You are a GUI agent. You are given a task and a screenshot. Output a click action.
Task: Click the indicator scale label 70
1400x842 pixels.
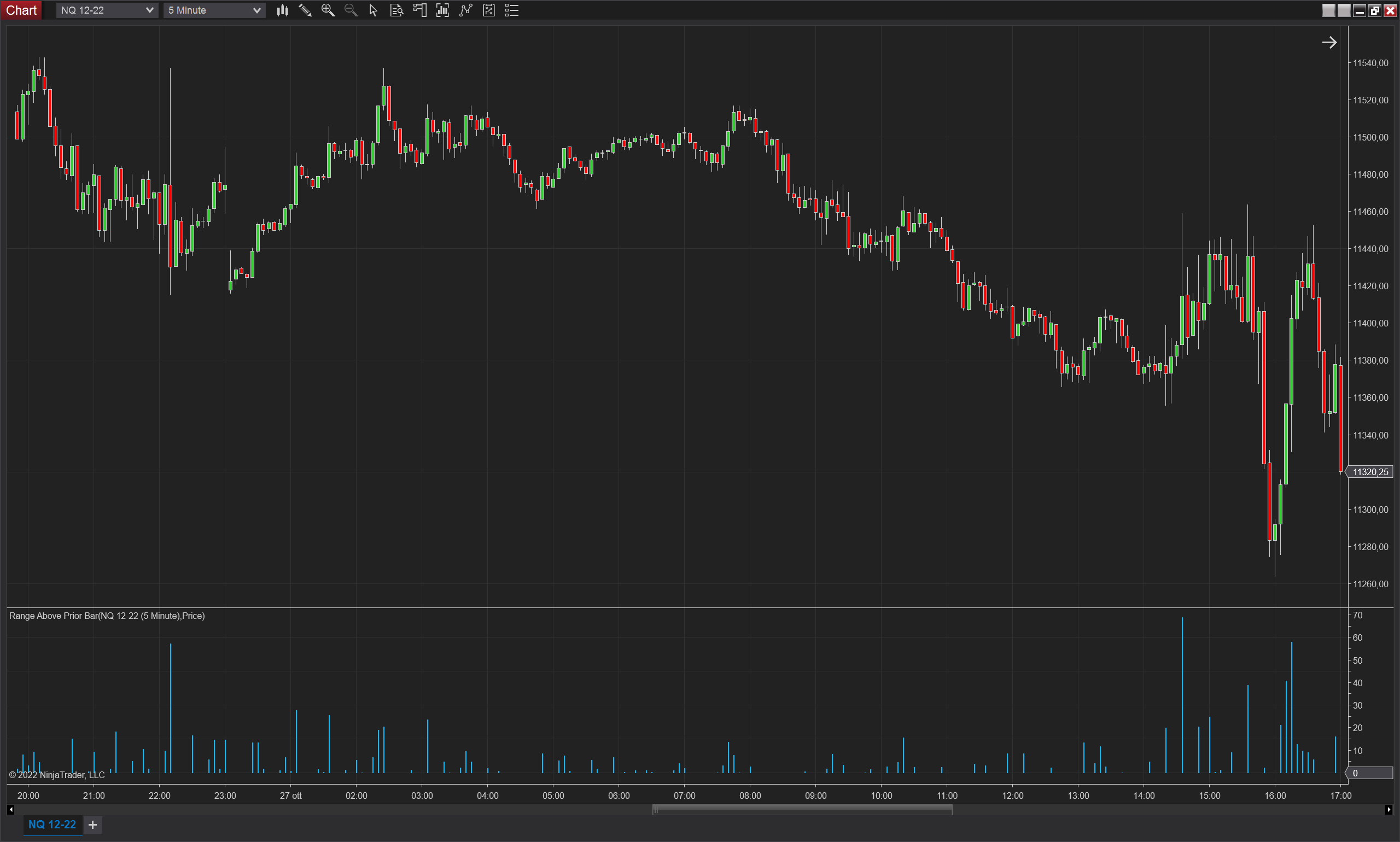(1357, 615)
